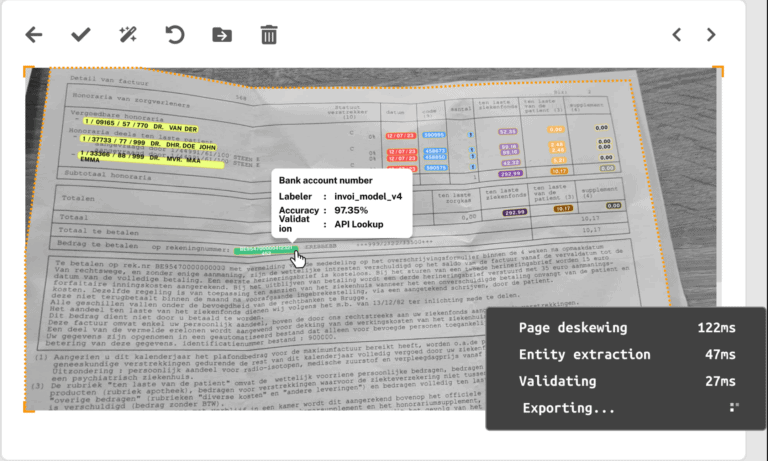Run the magic wand auto-label tool
Viewport: 768px width, 461px height.
click(x=128, y=35)
